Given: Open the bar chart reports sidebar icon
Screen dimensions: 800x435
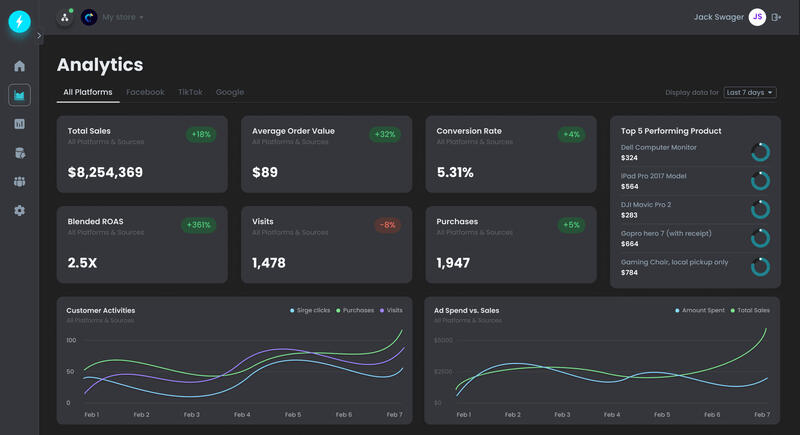Looking at the screenshot, I should click(19, 124).
